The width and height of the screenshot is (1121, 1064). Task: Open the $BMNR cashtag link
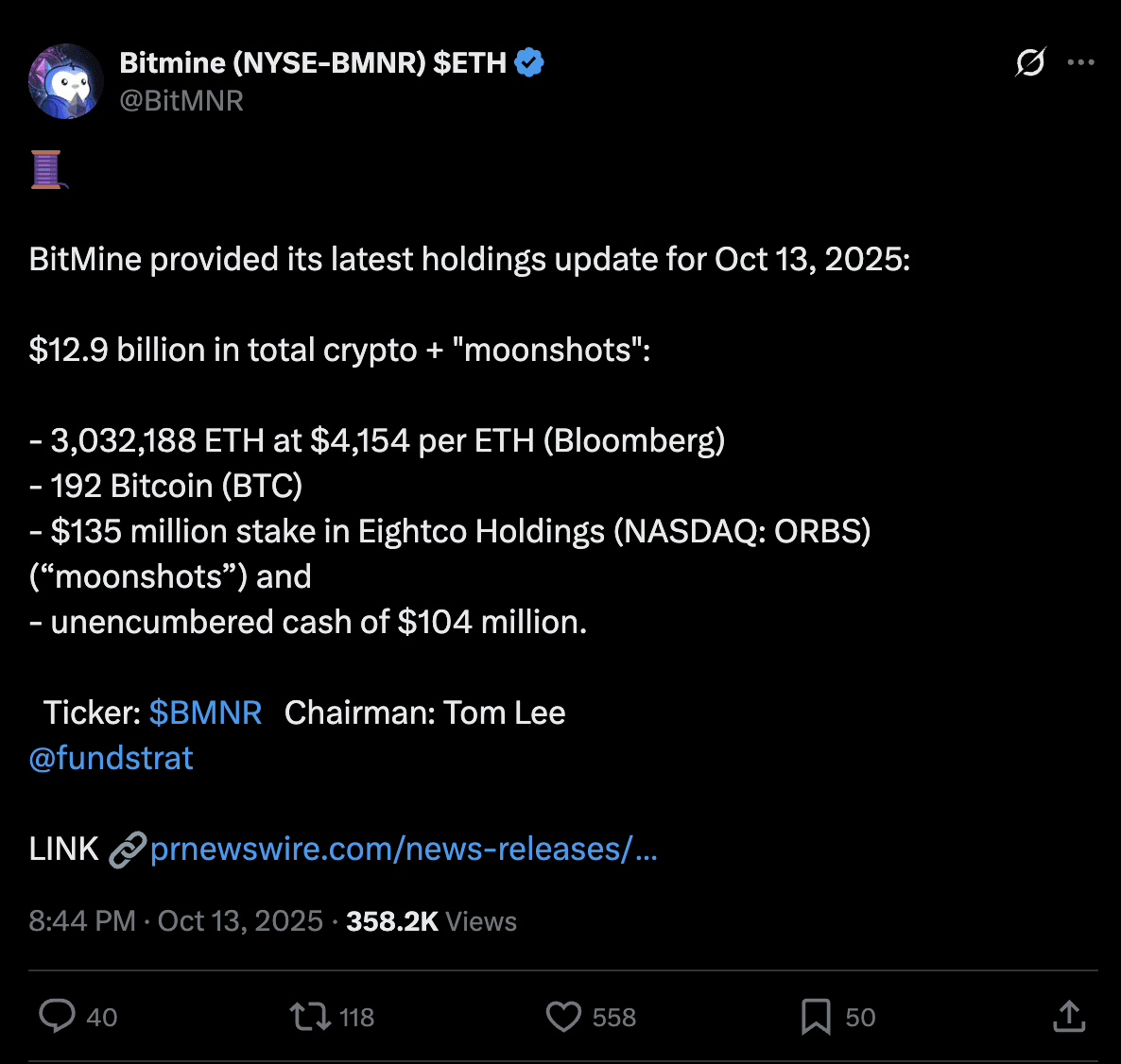[205, 712]
